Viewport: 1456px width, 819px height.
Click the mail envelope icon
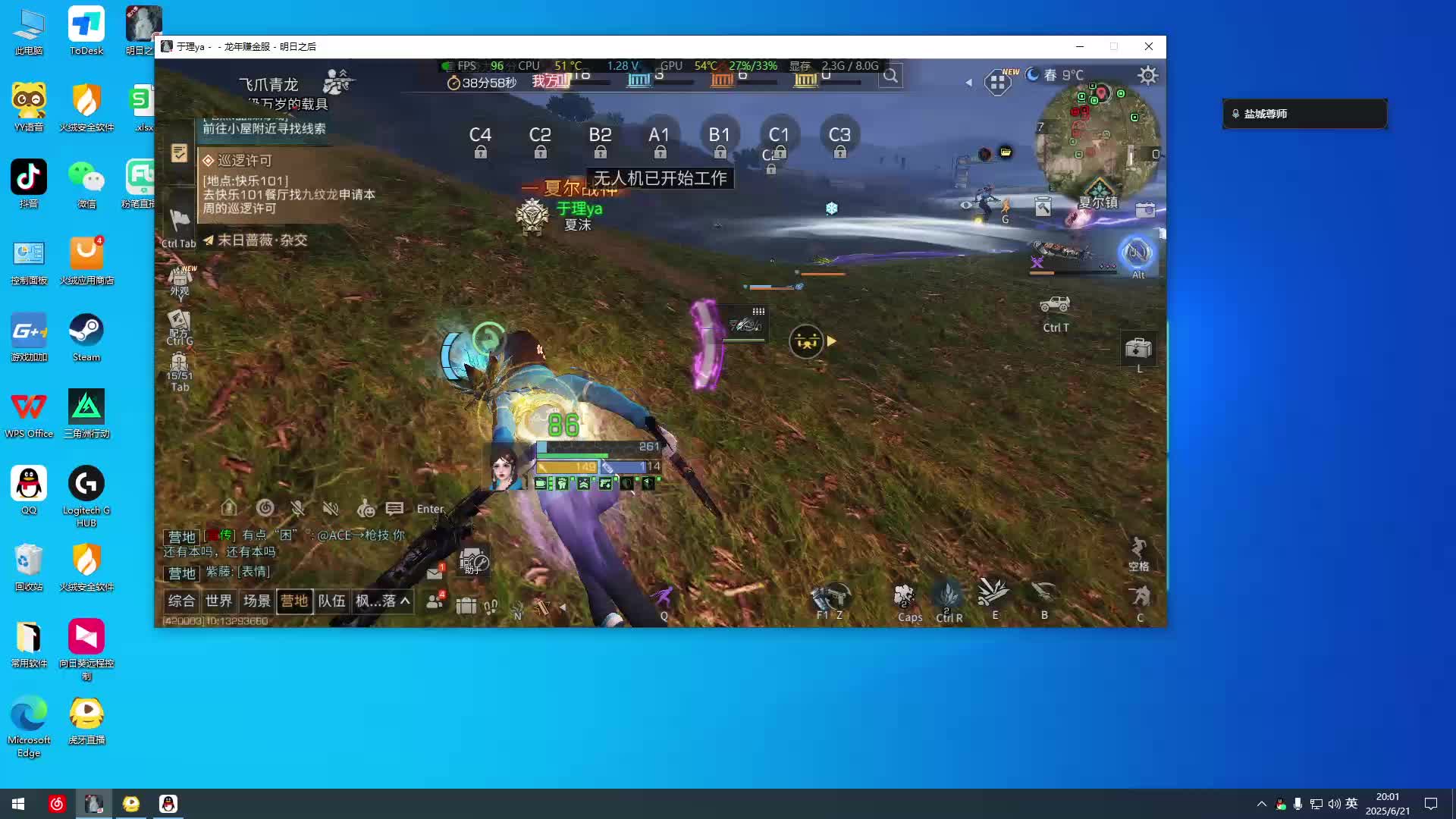coord(435,573)
